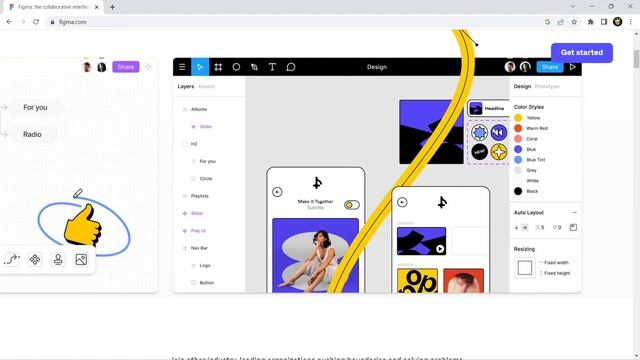Image resolution: width=640 pixels, height=360 pixels.
Task: Pick the Grey color style swatch
Action: pyautogui.click(x=518, y=170)
